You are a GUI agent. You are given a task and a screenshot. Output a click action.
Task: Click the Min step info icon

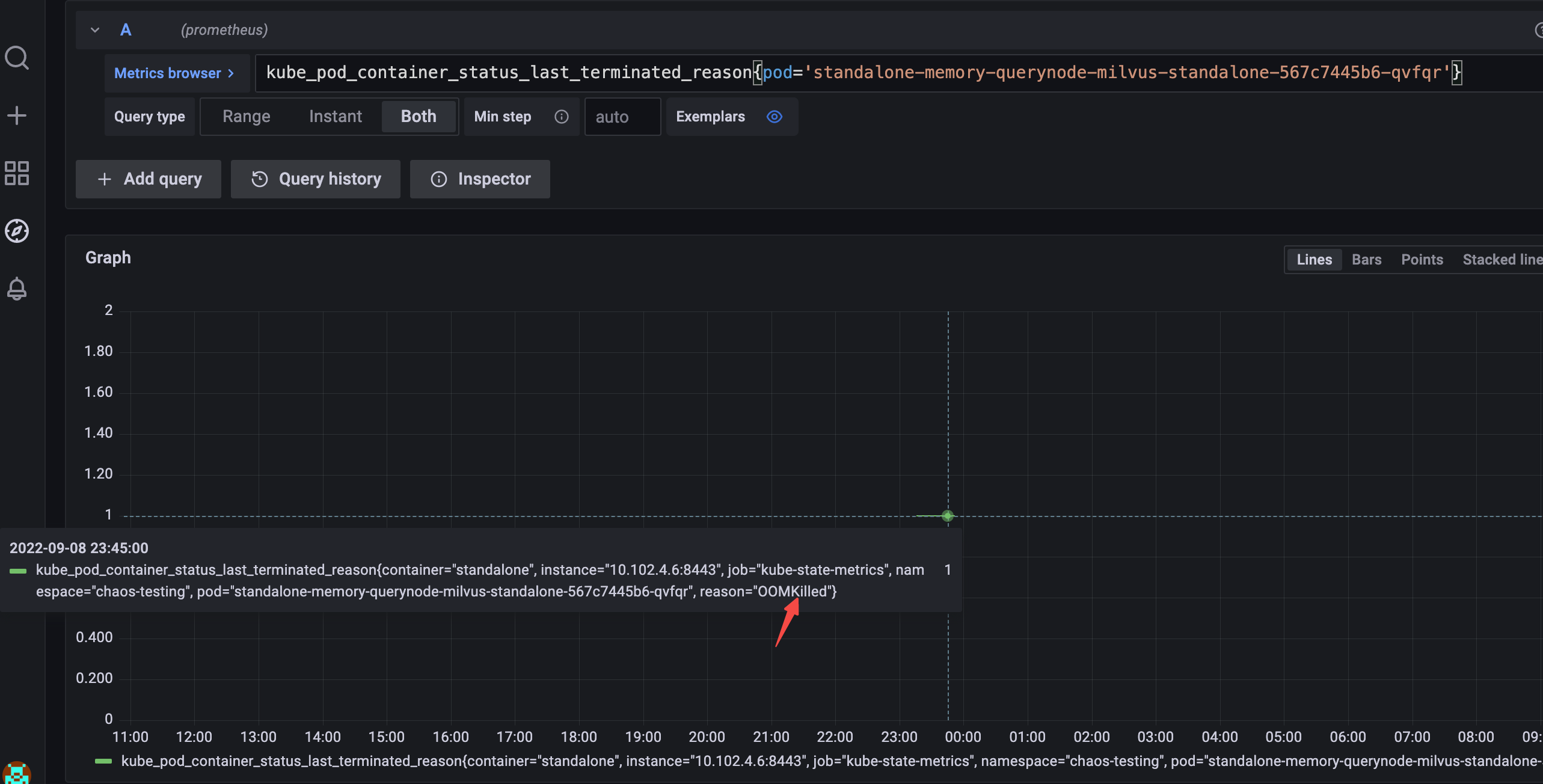pos(561,117)
